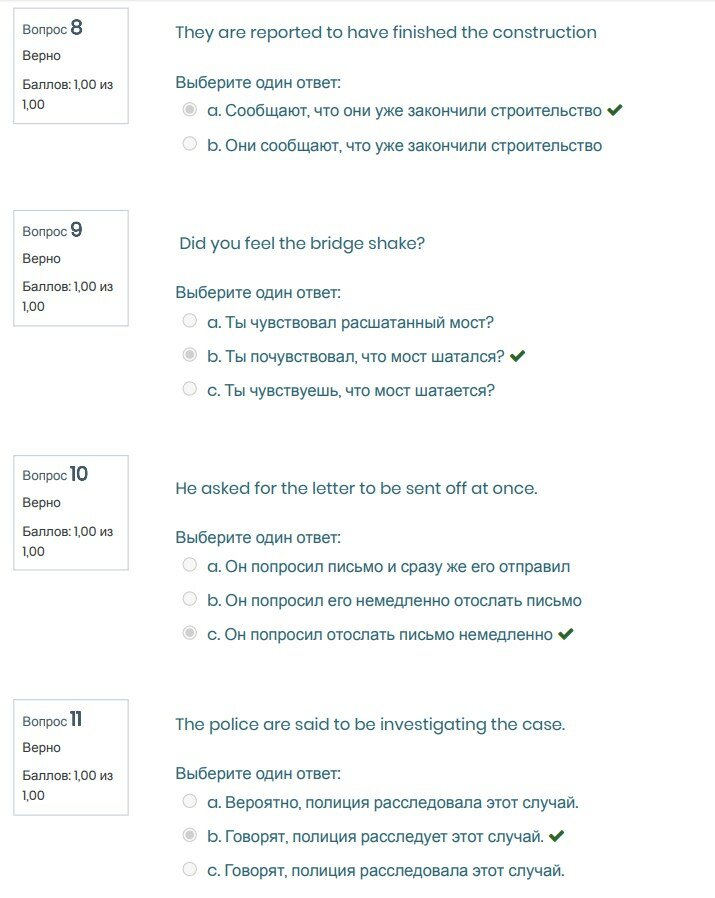Click the "Вопрос 10" question info box
The height and width of the screenshot is (898, 715).
click(70, 512)
